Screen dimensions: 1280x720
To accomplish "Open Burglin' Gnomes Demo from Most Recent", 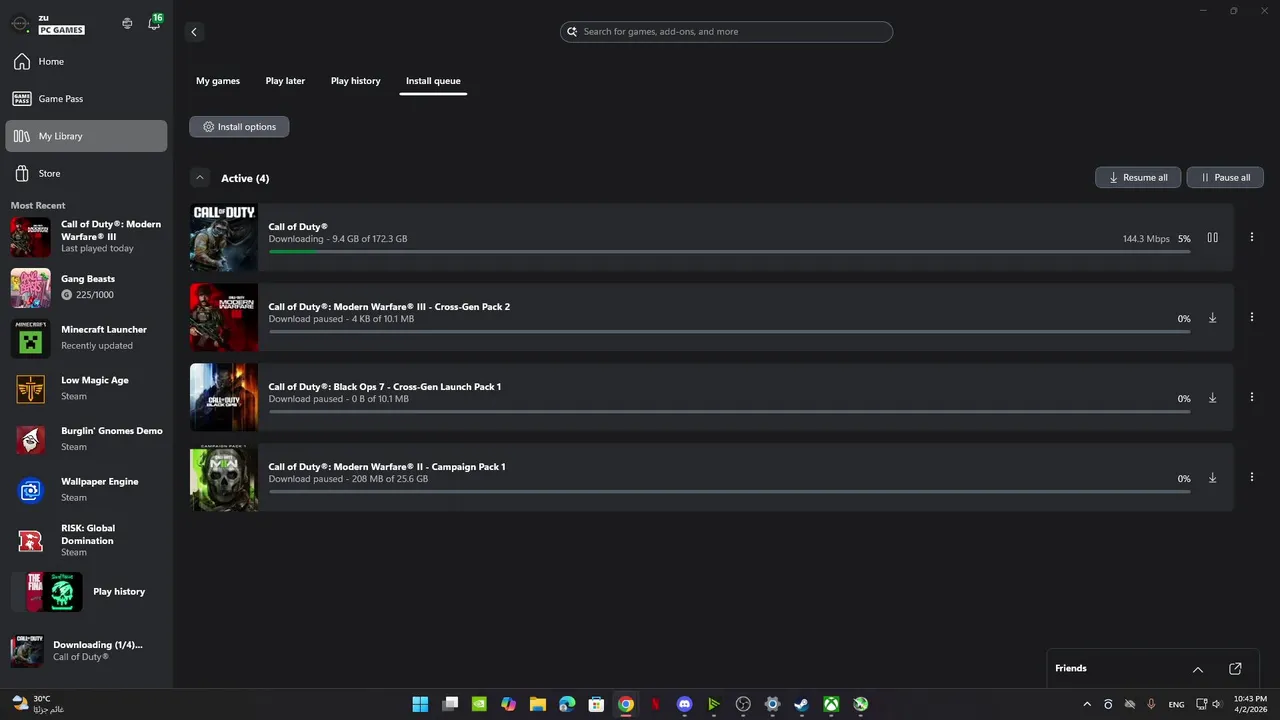I will (x=86, y=439).
